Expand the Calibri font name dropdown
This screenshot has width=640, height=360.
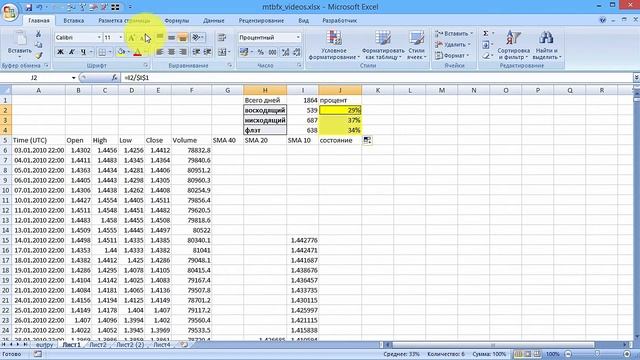(99, 38)
